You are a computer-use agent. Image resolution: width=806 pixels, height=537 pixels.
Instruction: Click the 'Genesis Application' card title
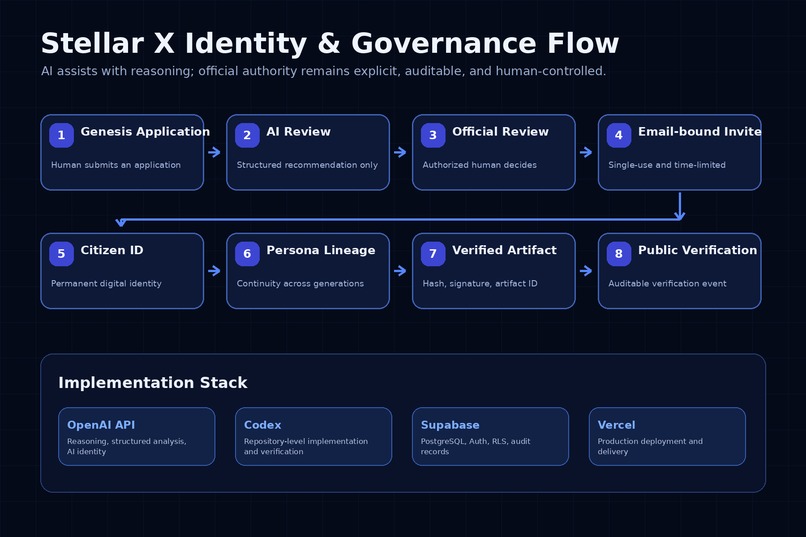tap(145, 132)
